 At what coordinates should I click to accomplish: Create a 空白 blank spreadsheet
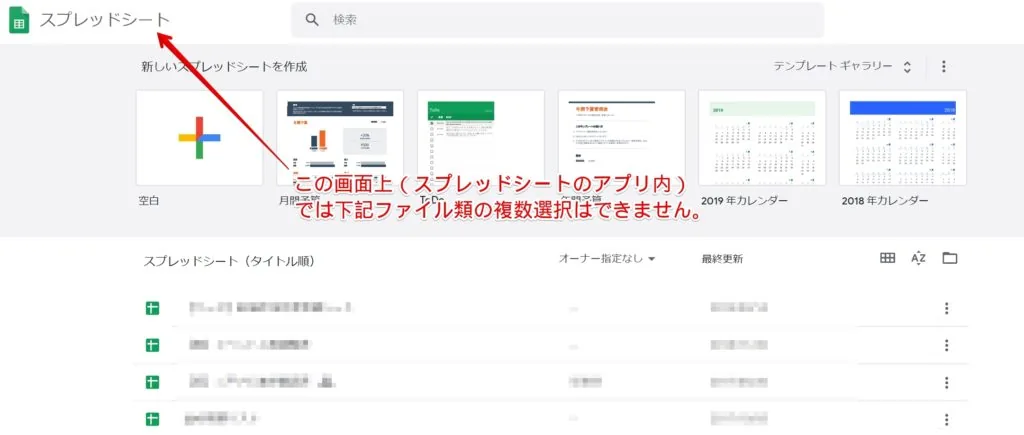click(199, 138)
